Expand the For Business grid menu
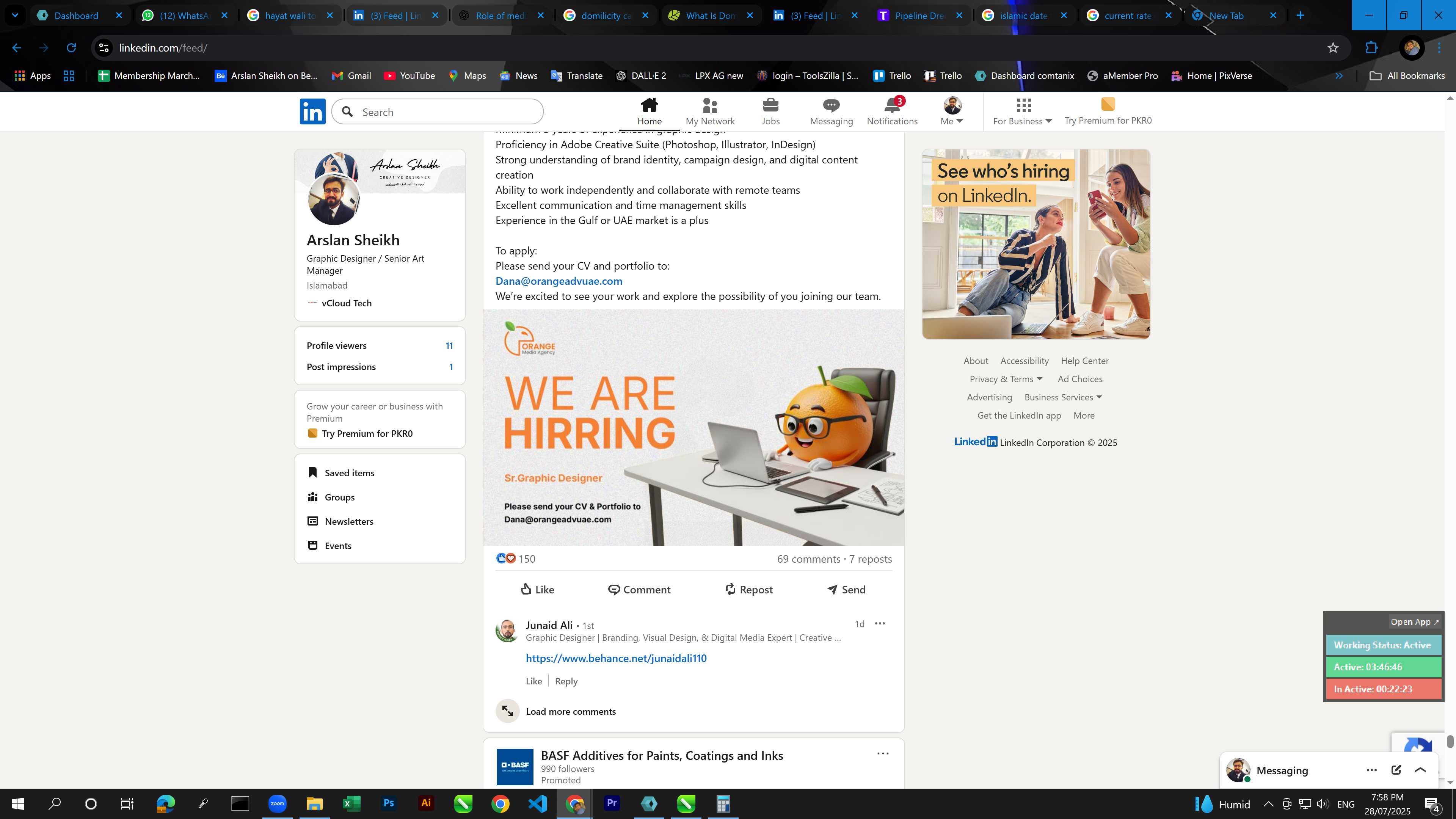 click(1022, 111)
